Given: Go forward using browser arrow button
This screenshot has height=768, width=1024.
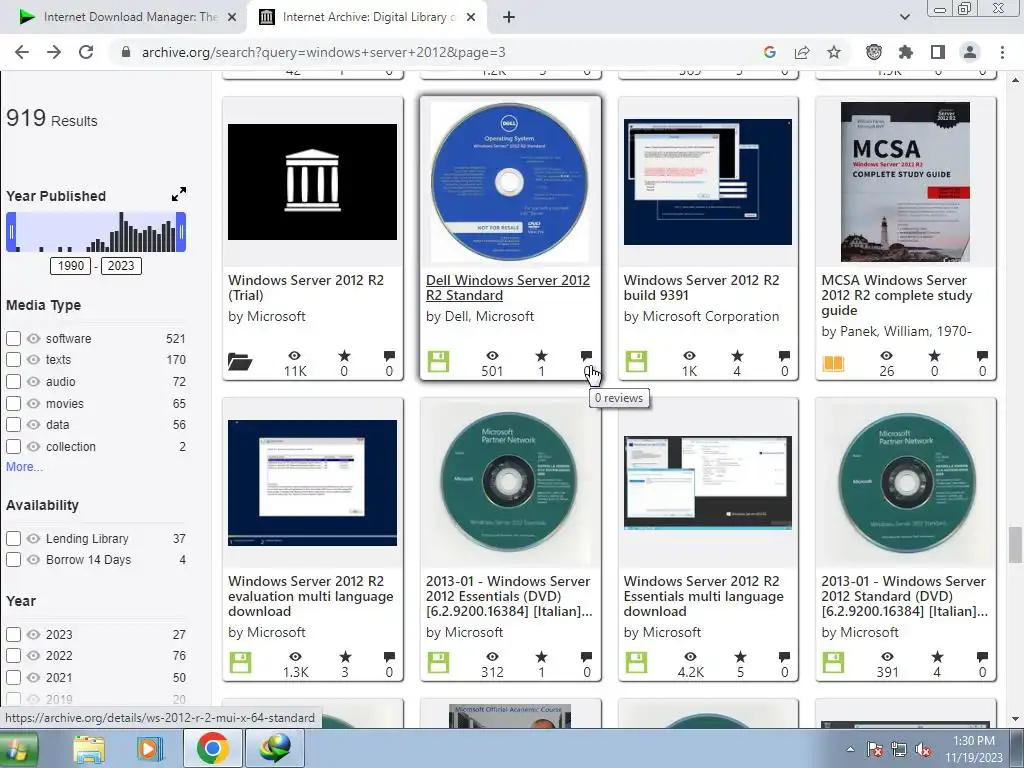Looking at the screenshot, I should pyautogui.click(x=54, y=52).
